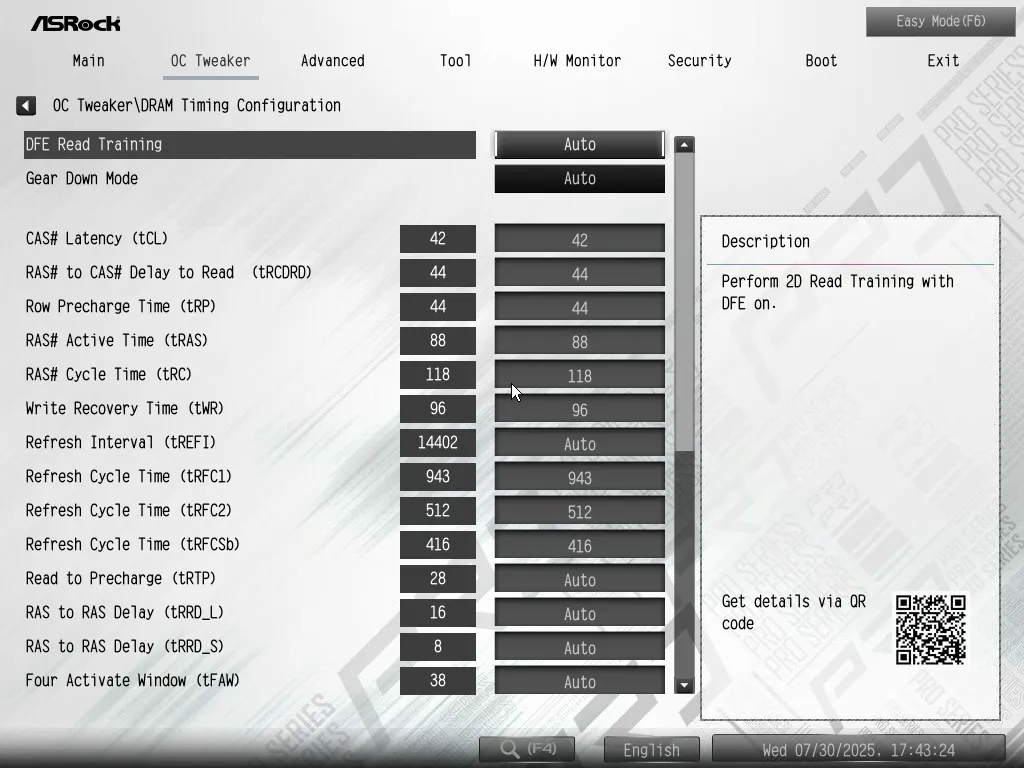Click the current tRRD_L value 16
1024x768 pixels.
(438, 613)
